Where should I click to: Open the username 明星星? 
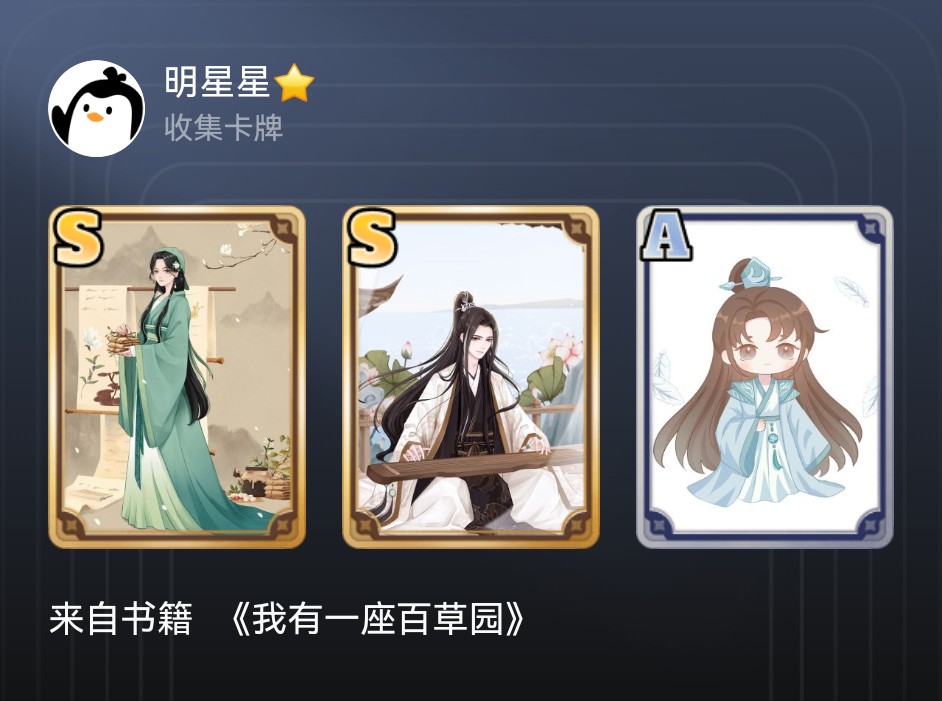click(x=217, y=82)
